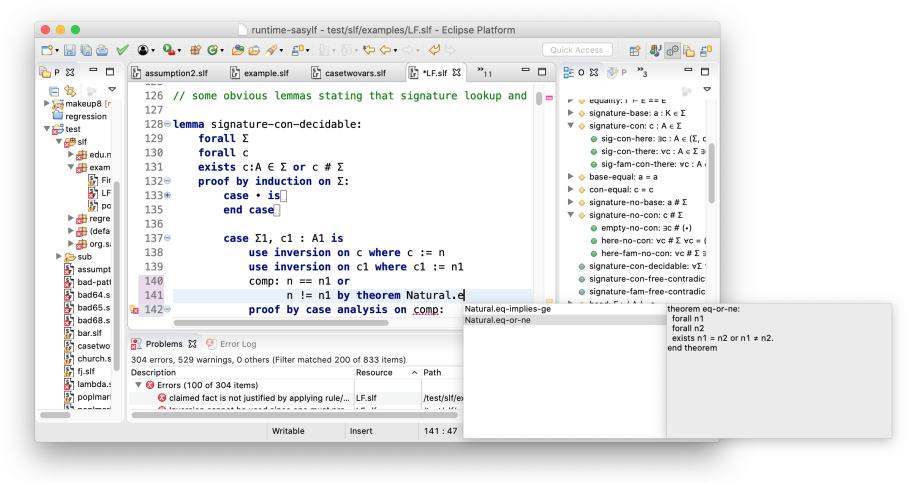Maximize the editor area

[x=542, y=71]
